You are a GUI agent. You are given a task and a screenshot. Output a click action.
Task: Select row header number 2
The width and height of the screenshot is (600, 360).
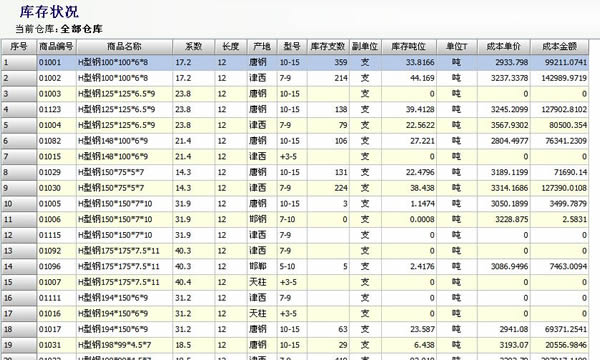point(19,78)
